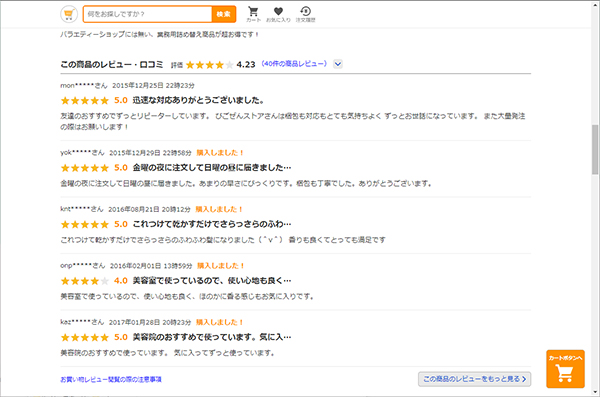Click date 2016年08月21日 20時12分

pos(149,209)
